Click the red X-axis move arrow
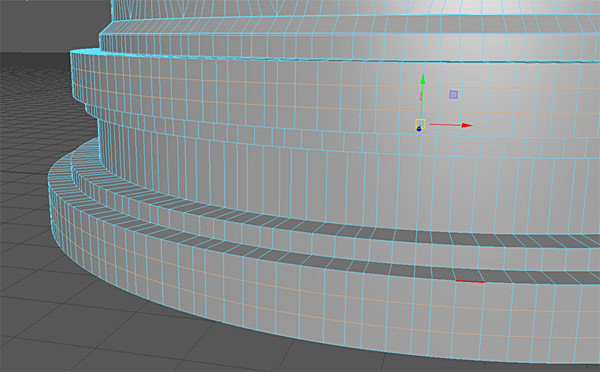 [x=467, y=125]
